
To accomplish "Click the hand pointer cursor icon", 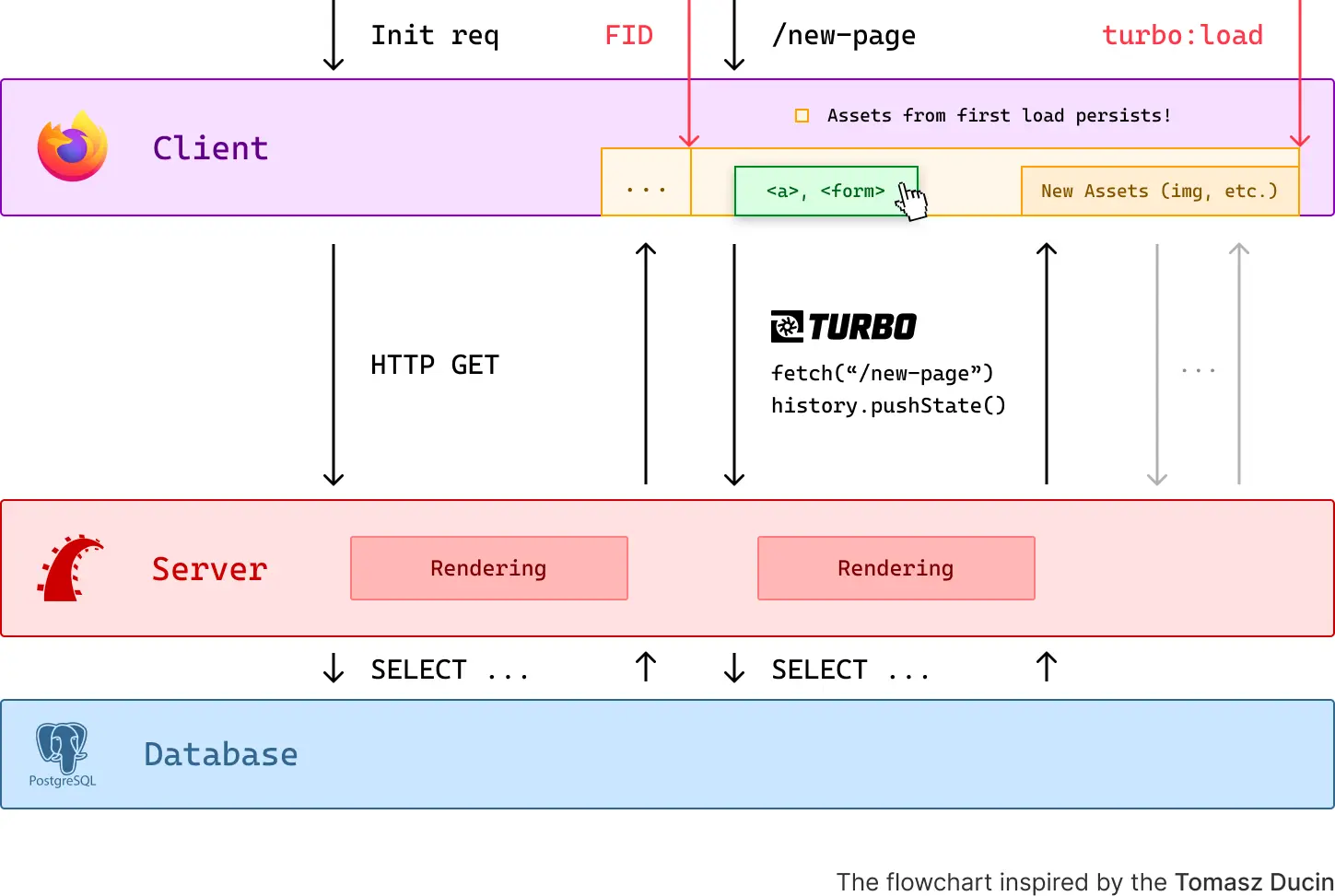I will 912,202.
